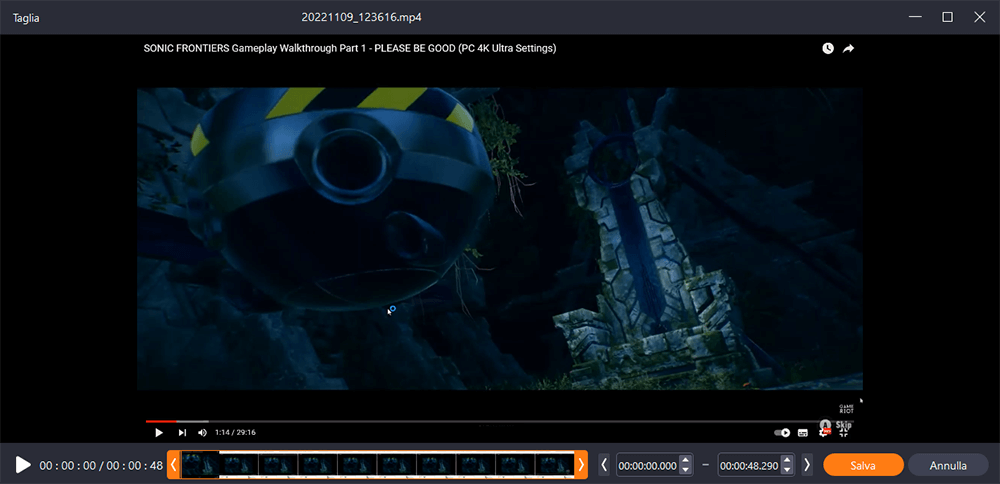Mute using the speaker icon in the video
This screenshot has height=484, width=1000.
pyautogui.click(x=202, y=433)
